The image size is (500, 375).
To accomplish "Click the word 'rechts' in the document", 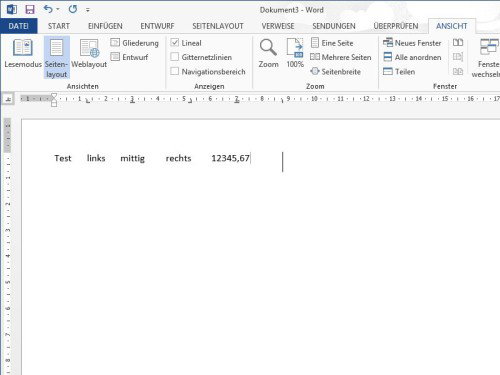I will tap(178, 158).
